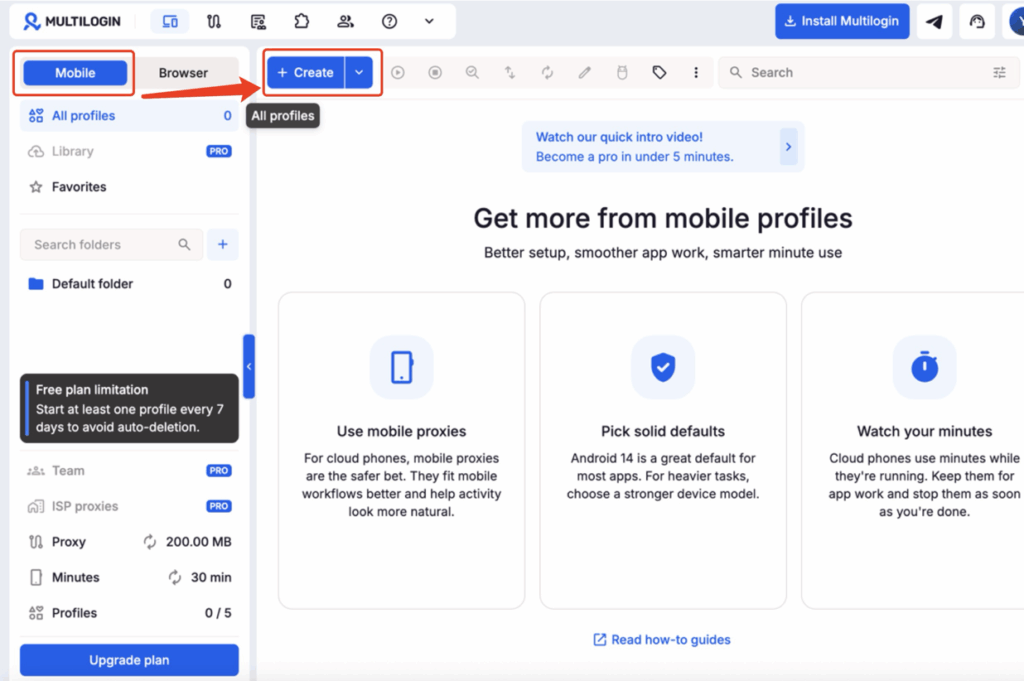Expand the top navigation chevron menu
The image size is (1024, 681).
pos(429,22)
